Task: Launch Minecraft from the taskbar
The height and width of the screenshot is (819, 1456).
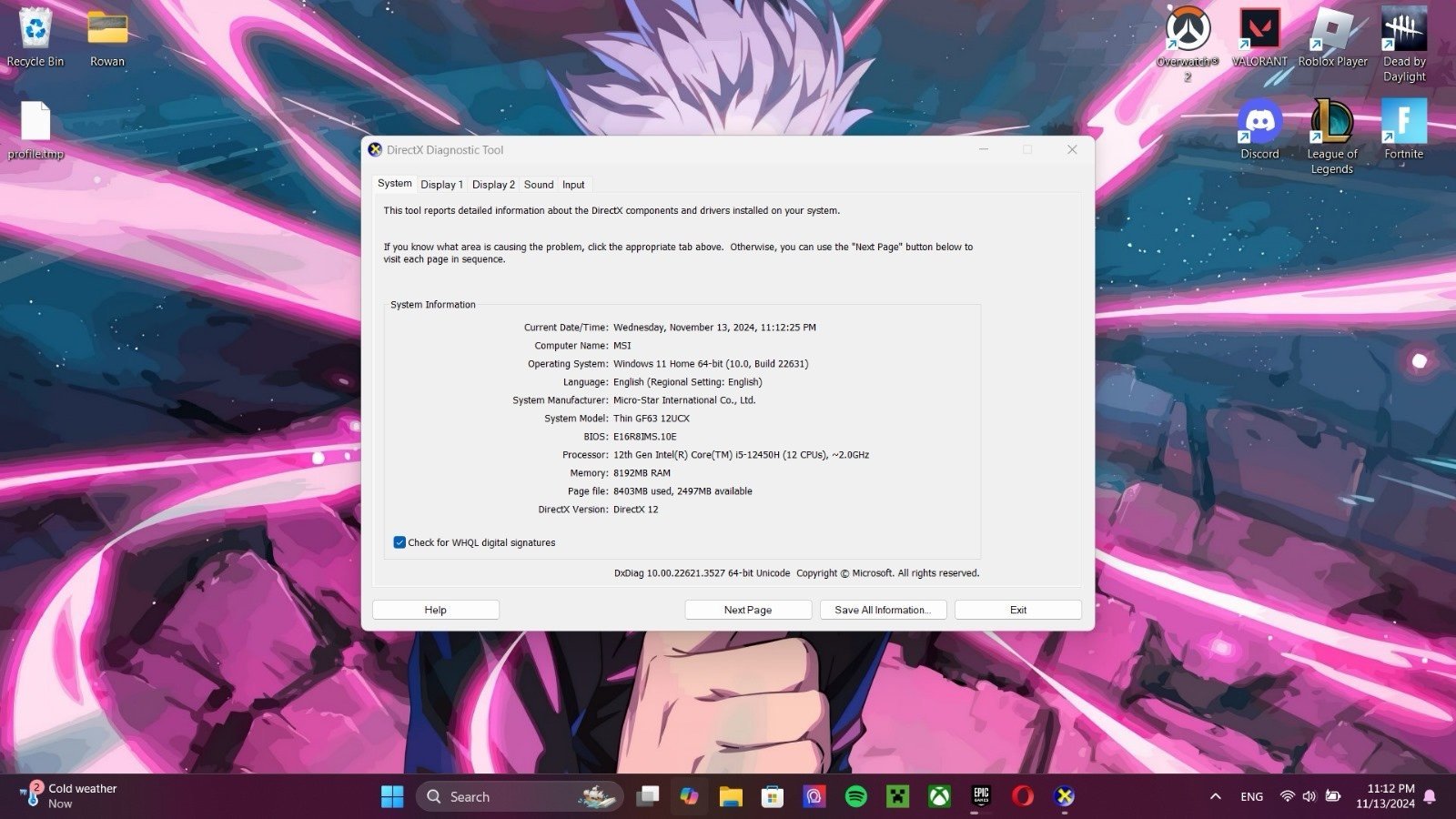Action: (898, 796)
